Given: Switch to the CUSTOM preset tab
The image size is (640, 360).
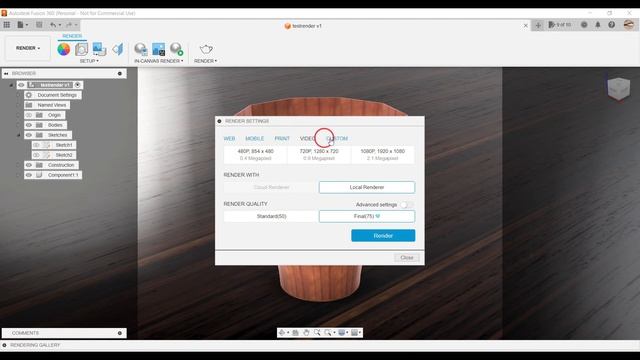Looking at the screenshot, I should pyautogui.click(x=337, y=139).
